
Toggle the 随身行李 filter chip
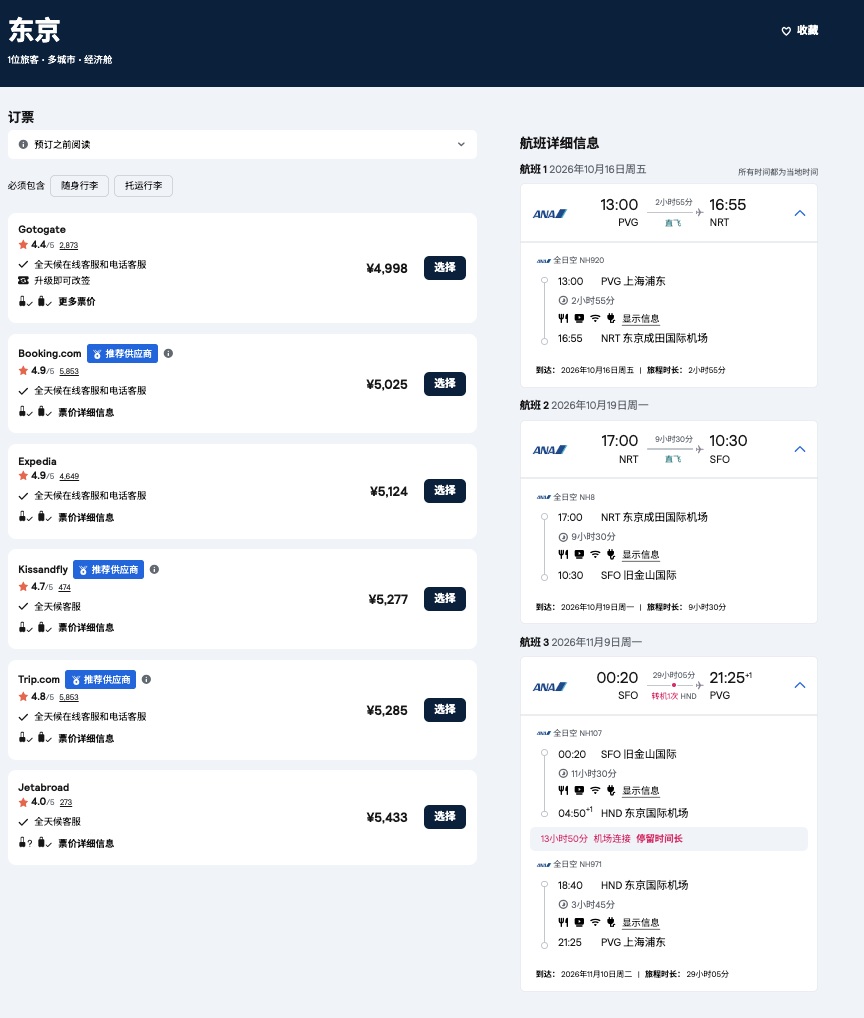(x=79, y=186)
